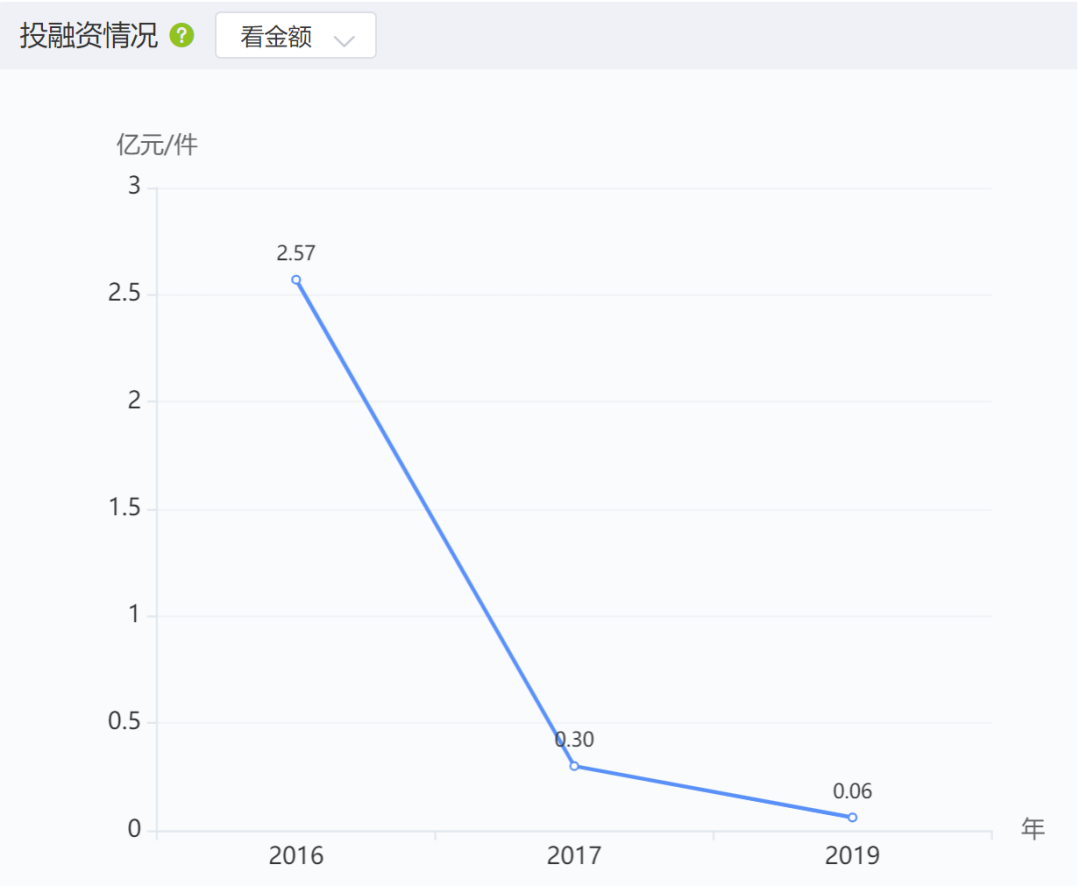Click the 2017 x-axis label
The image size is (1080, 886).
point(574,856)
